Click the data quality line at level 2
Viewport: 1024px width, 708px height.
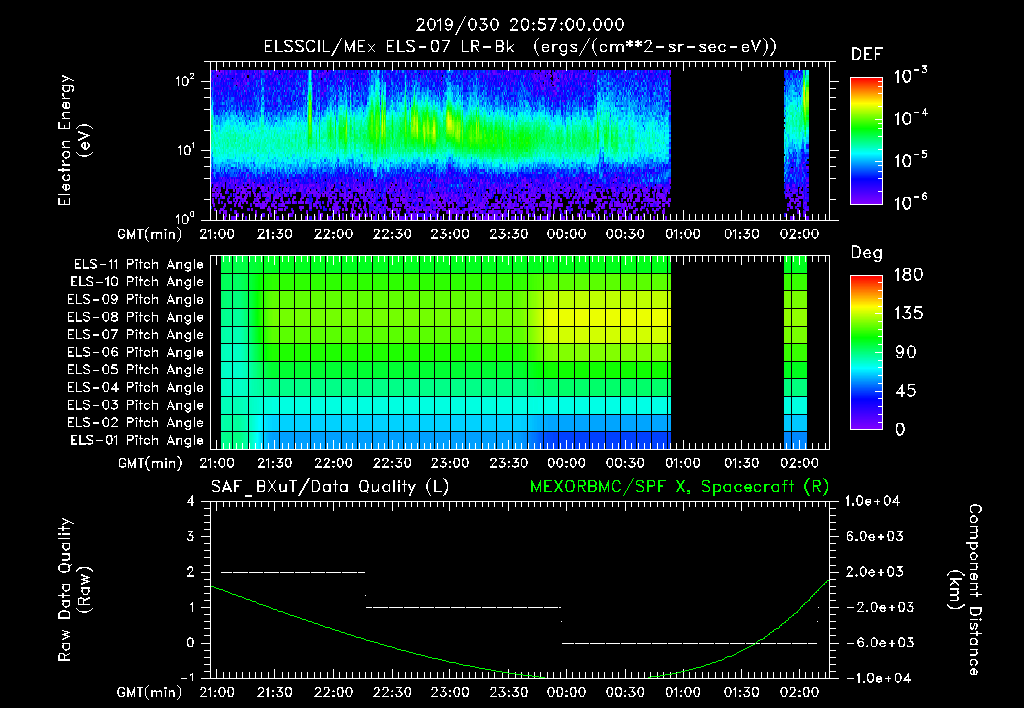click(293, 572)
